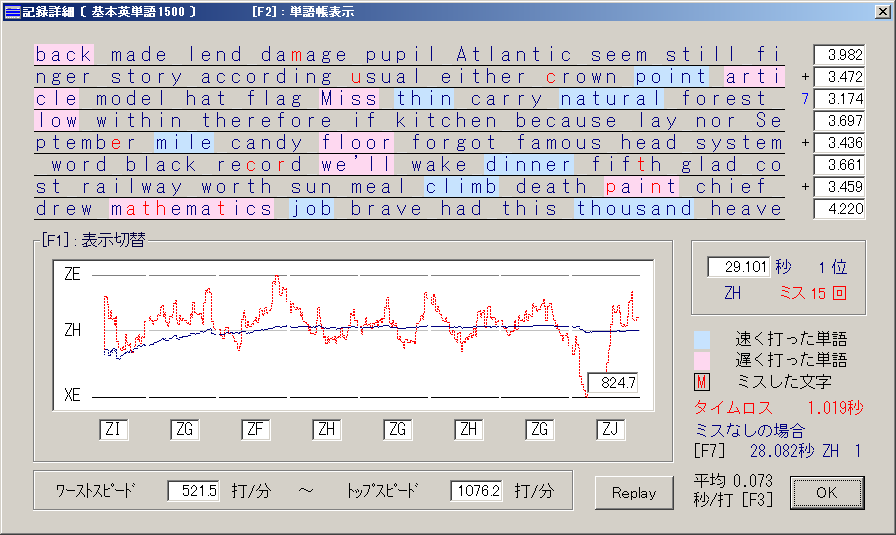Click the 4.220 row time field
The height and width of the screenshot is (535, 896).
(x=839, y=209)
